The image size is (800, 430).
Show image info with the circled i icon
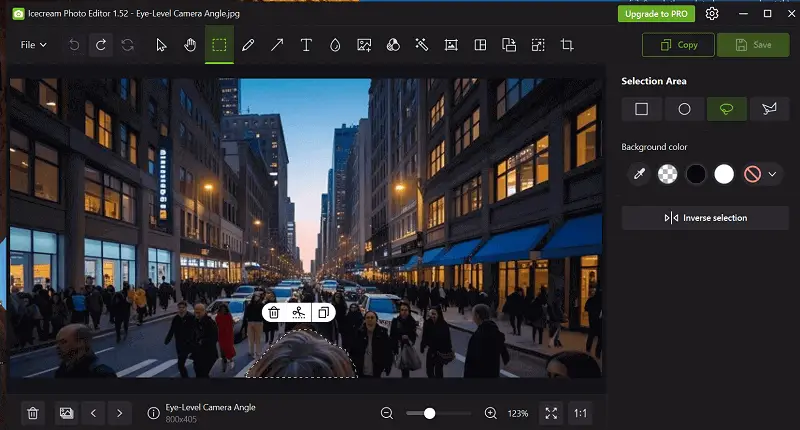pyautogui.click(x=153, y=413)
